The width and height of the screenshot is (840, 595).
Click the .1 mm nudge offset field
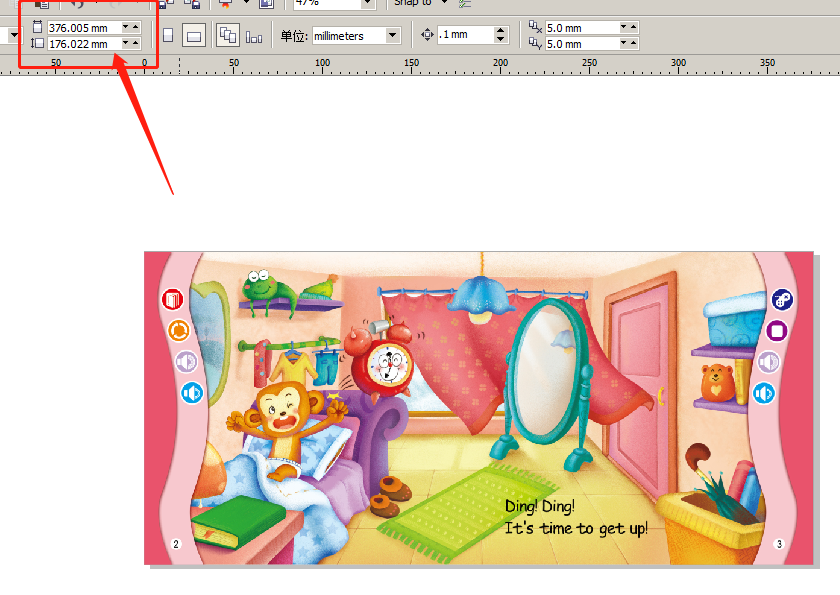(x=466, y=35)
